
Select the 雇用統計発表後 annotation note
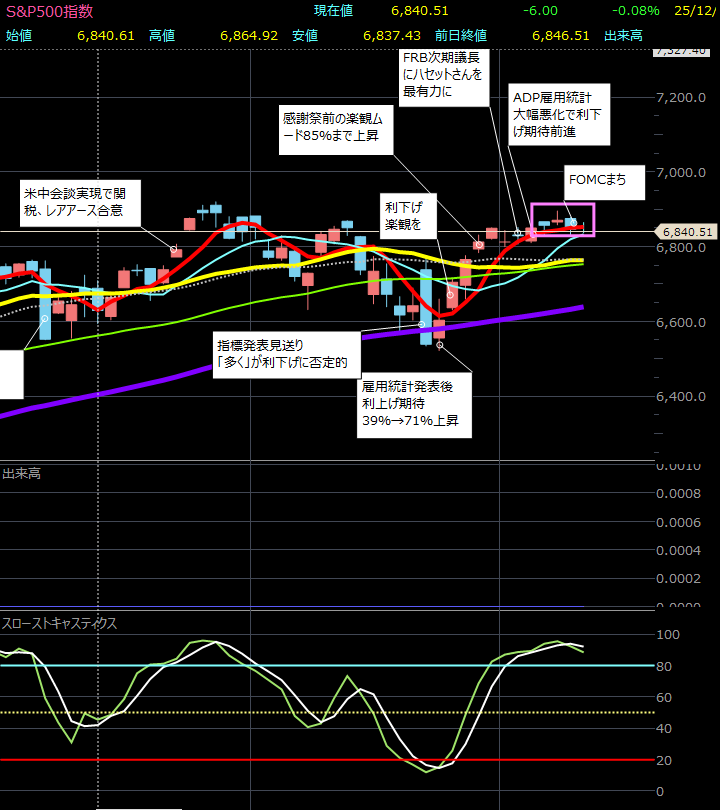pos(411,404)
